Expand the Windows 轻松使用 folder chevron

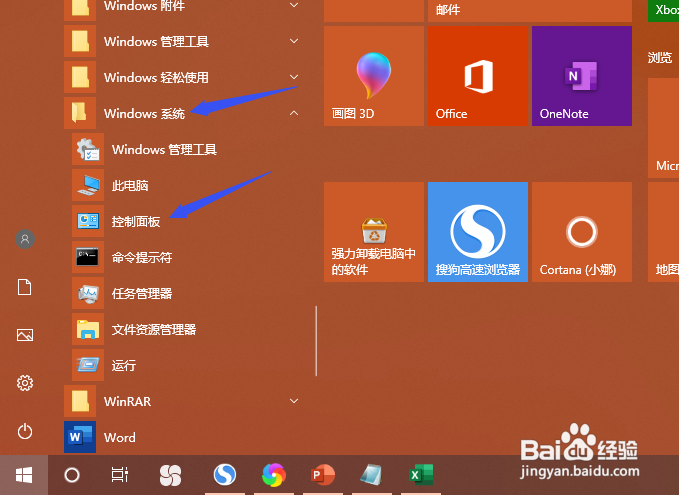(x=294, y=77)
